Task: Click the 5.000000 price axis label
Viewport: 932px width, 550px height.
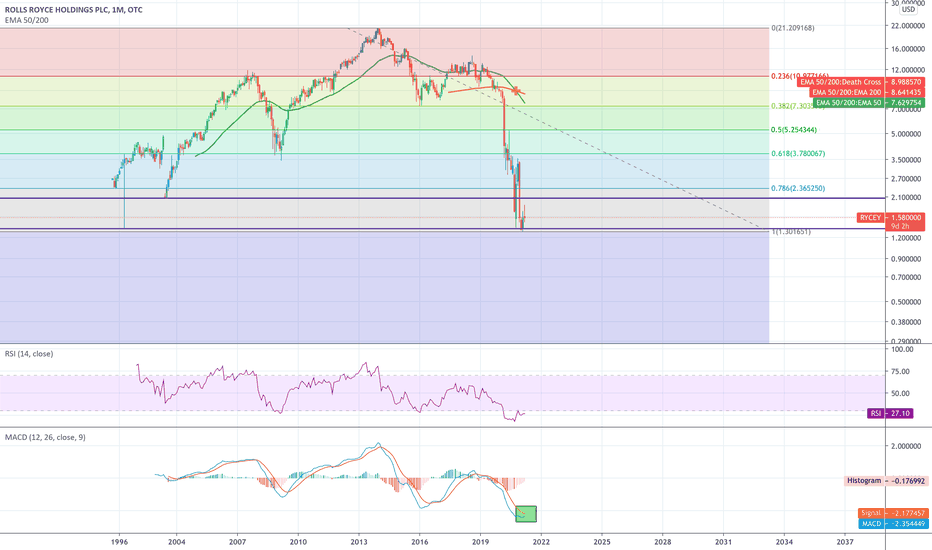Action: (906, 134)
